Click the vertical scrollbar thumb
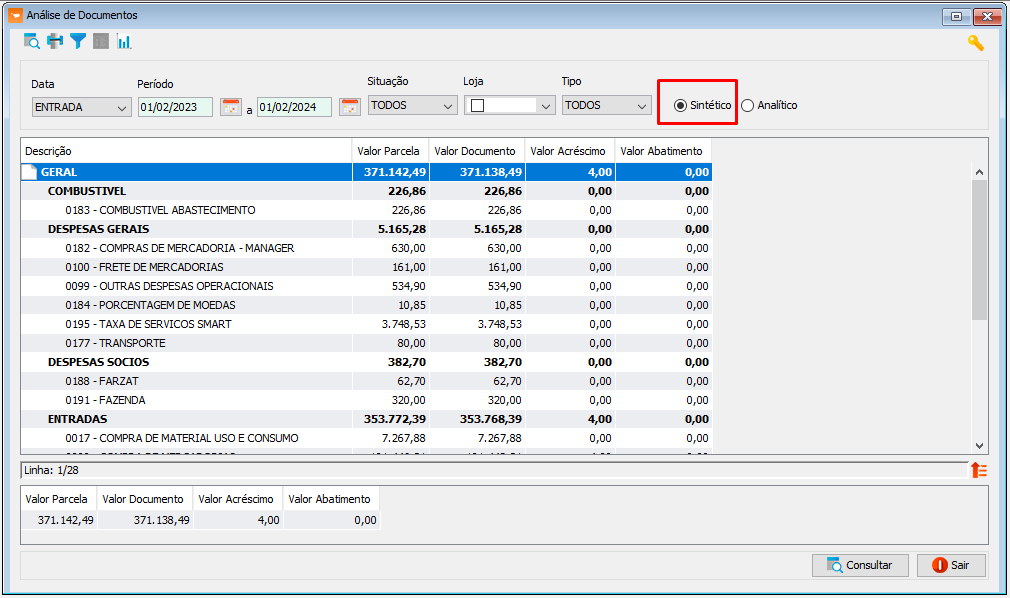The width and height of the screenshot is (1010, 598). 979,250
